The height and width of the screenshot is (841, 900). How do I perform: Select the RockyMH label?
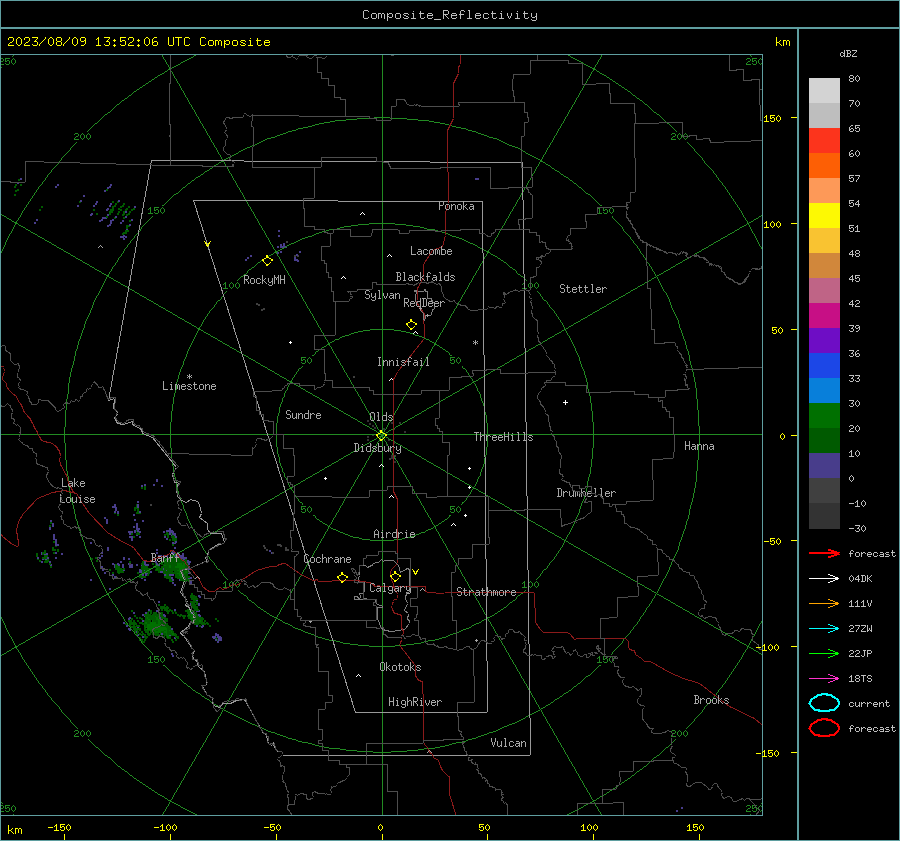tap(264, 280)
